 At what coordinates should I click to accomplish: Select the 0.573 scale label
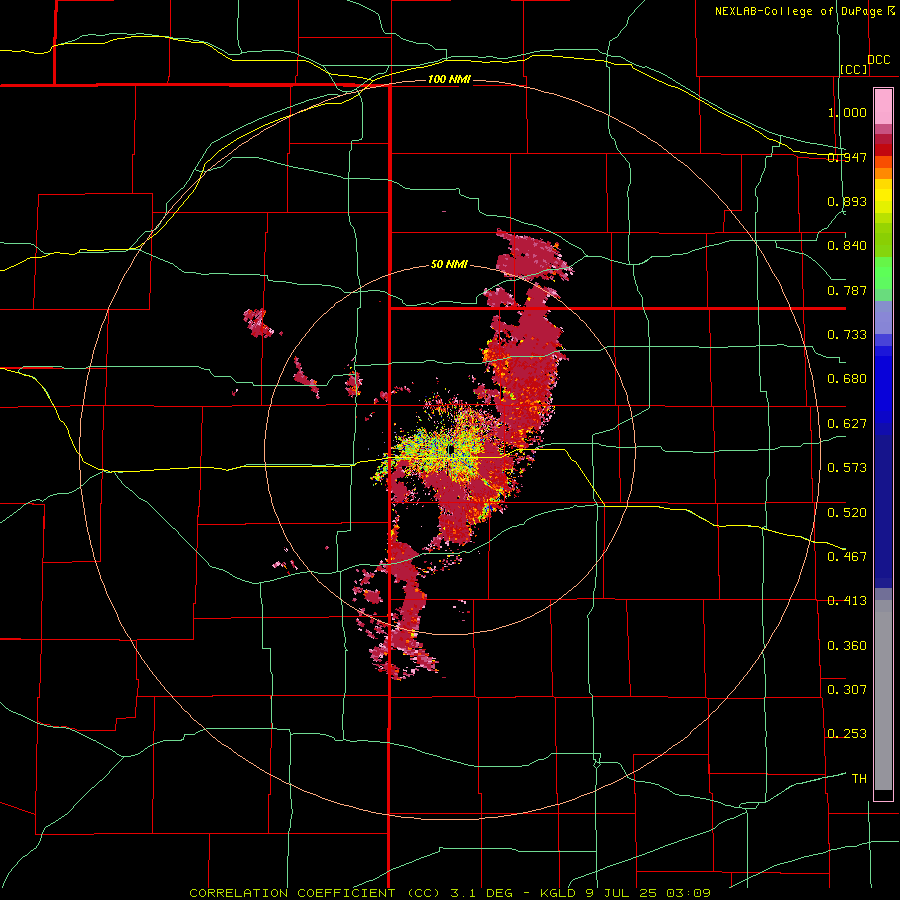point(847,468)
